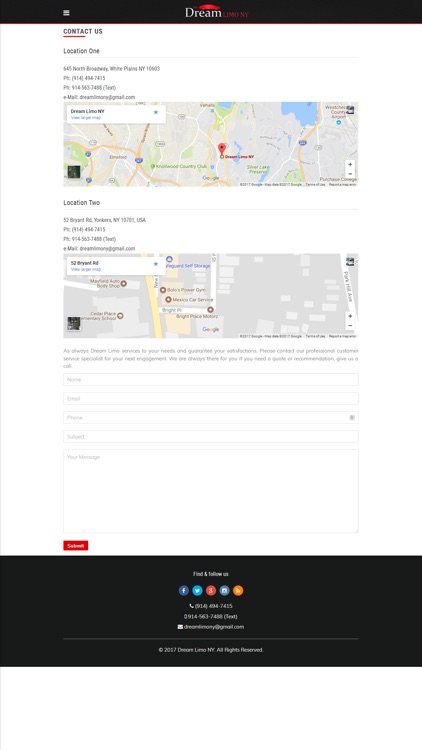The width and height of the screenshot is (422, 750).
Task: Zoom out on the first map
Action: click(350, 174)
